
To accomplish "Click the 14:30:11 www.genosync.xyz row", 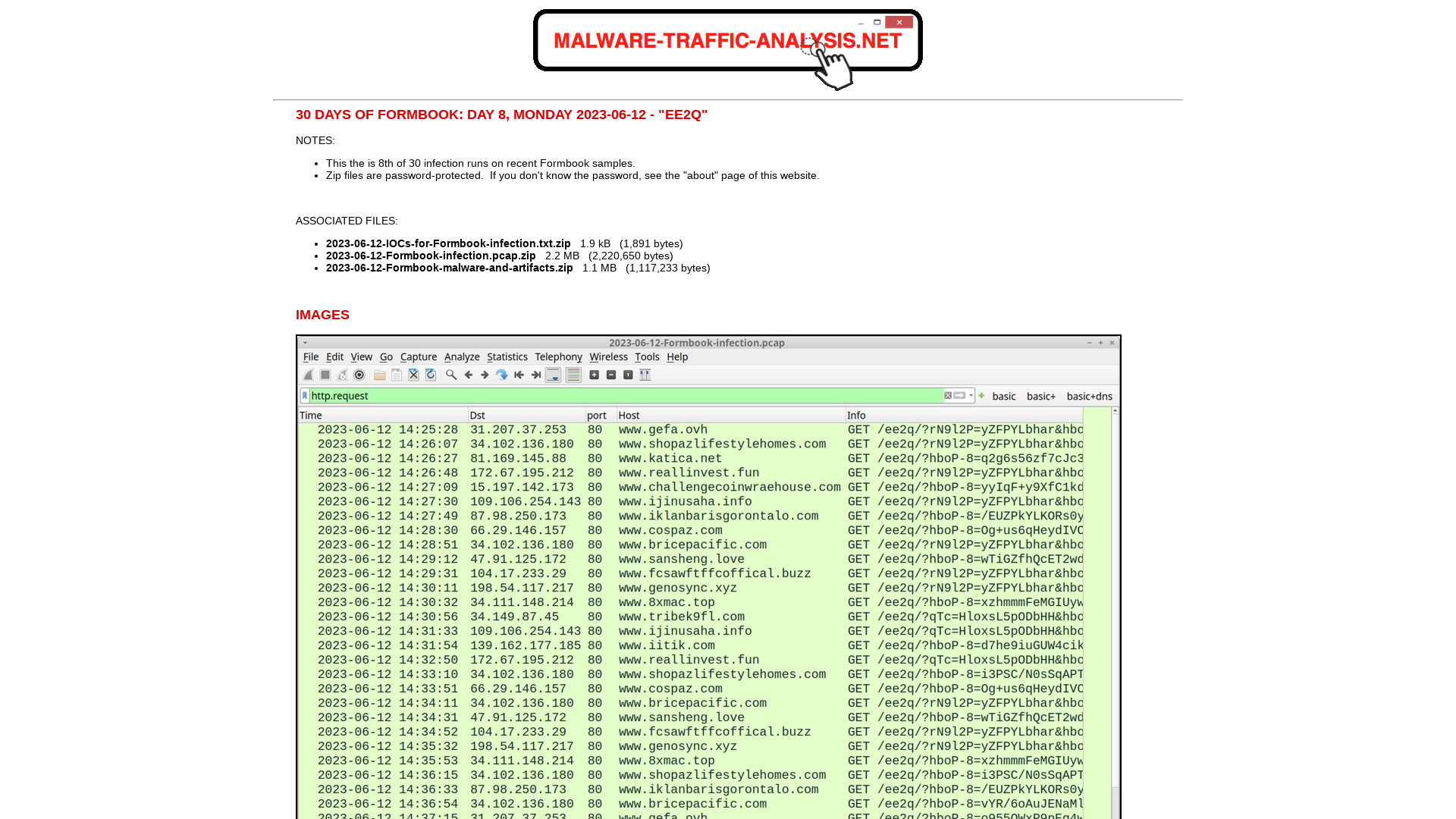I will click(691, 588).
